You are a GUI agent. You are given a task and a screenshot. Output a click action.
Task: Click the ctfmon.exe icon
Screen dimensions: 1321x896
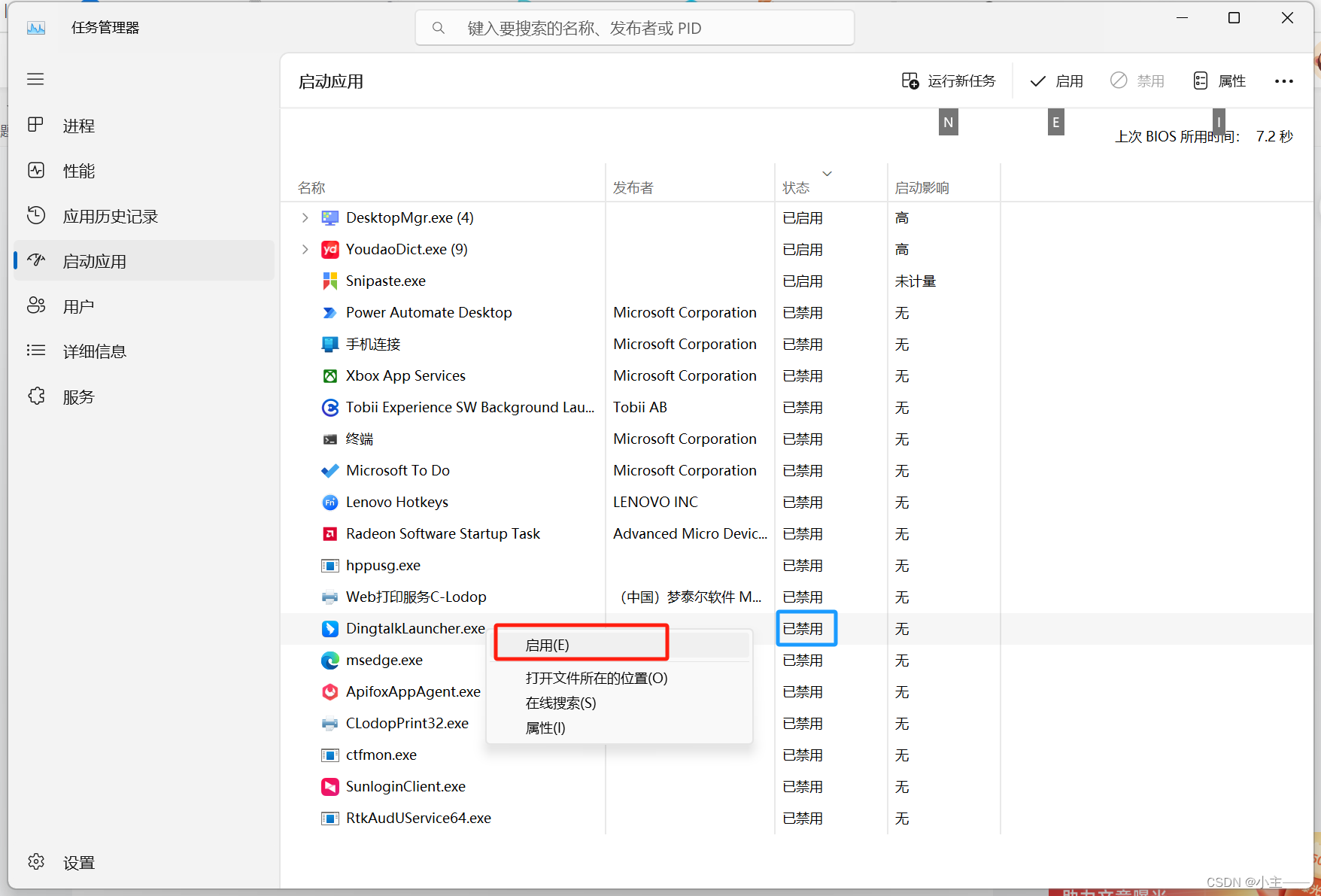tap(329, 755)
